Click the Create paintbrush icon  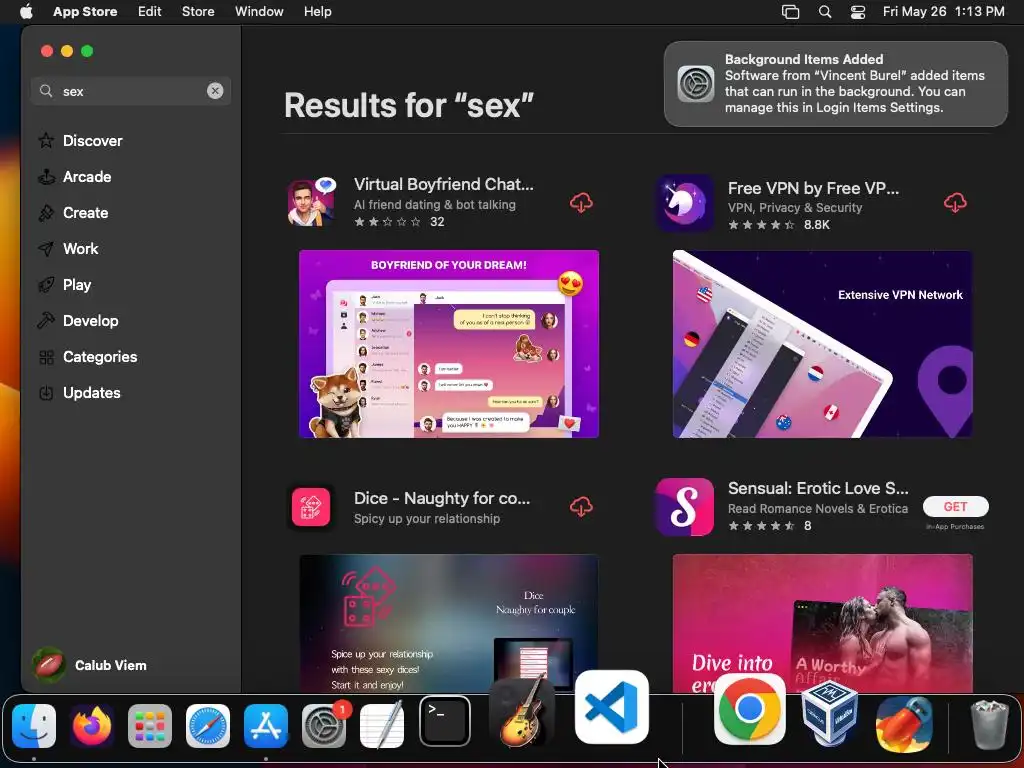pos(46,212)
